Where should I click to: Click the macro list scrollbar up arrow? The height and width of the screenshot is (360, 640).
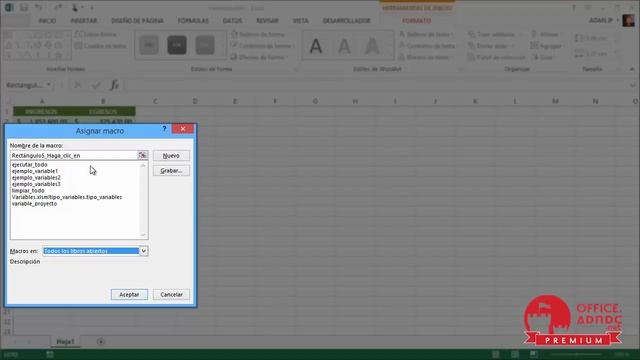point(143,165)
